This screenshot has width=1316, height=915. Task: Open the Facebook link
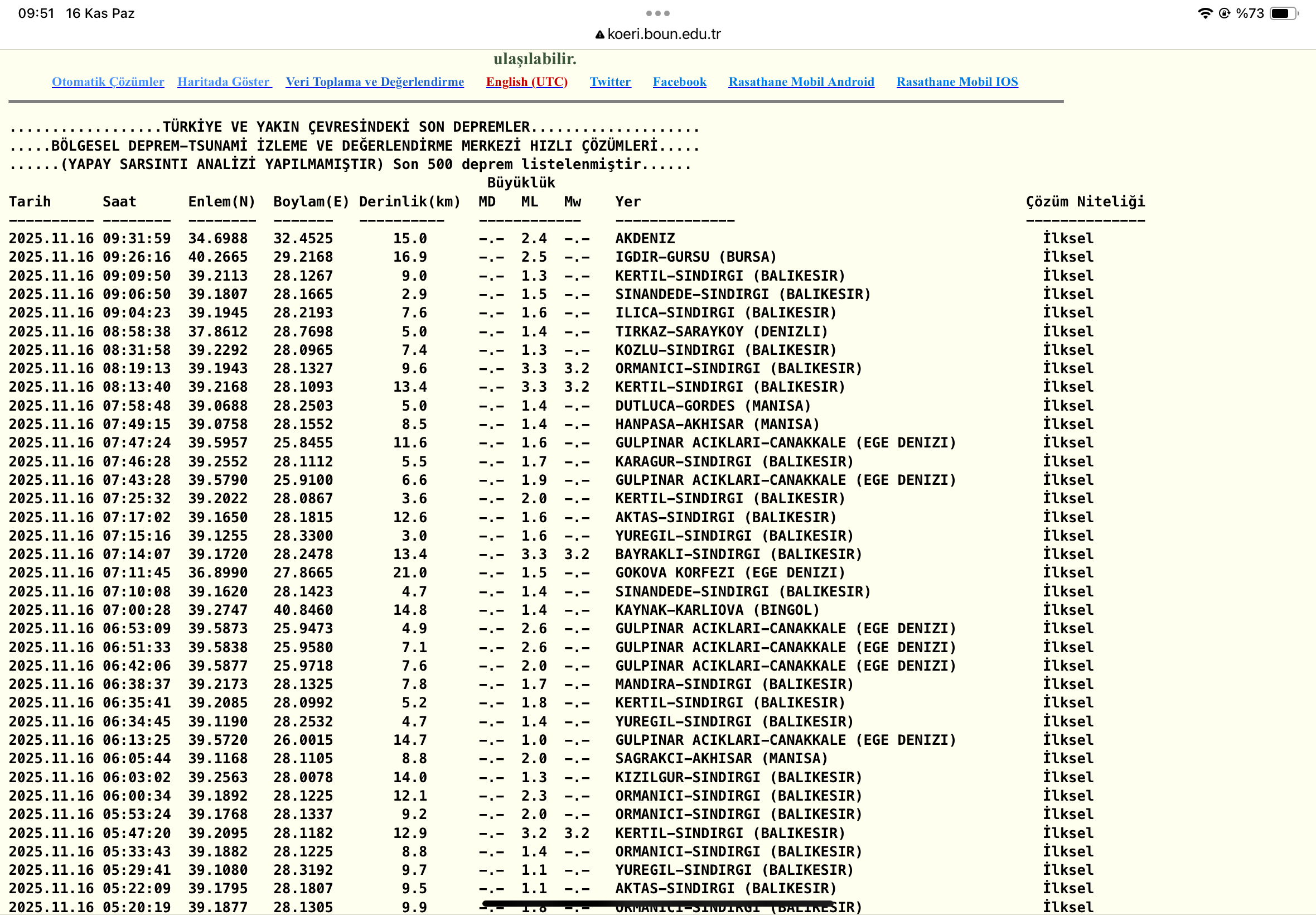tap(680, 82)
